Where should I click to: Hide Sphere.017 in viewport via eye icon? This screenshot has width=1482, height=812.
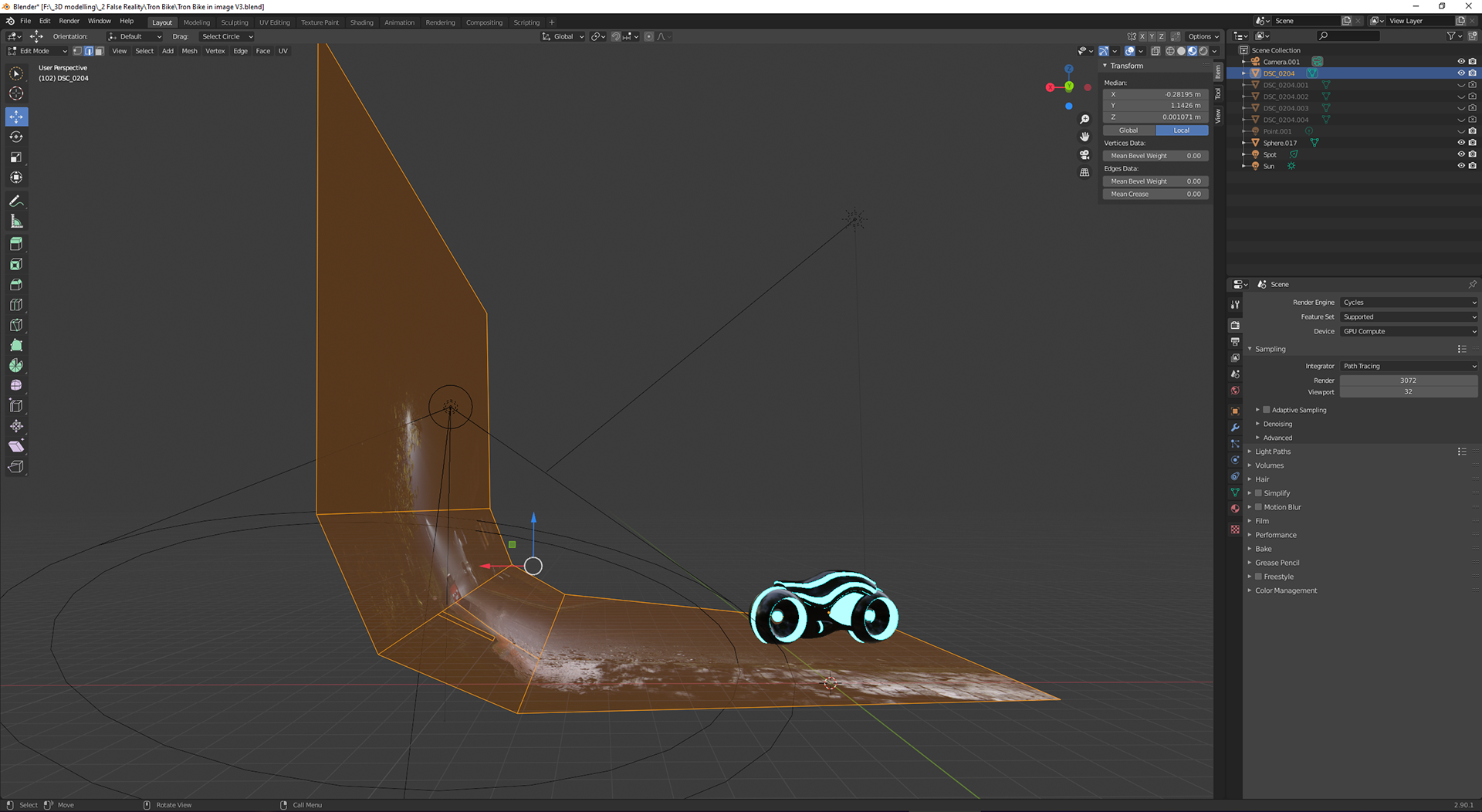click(x=1460, y=143)
